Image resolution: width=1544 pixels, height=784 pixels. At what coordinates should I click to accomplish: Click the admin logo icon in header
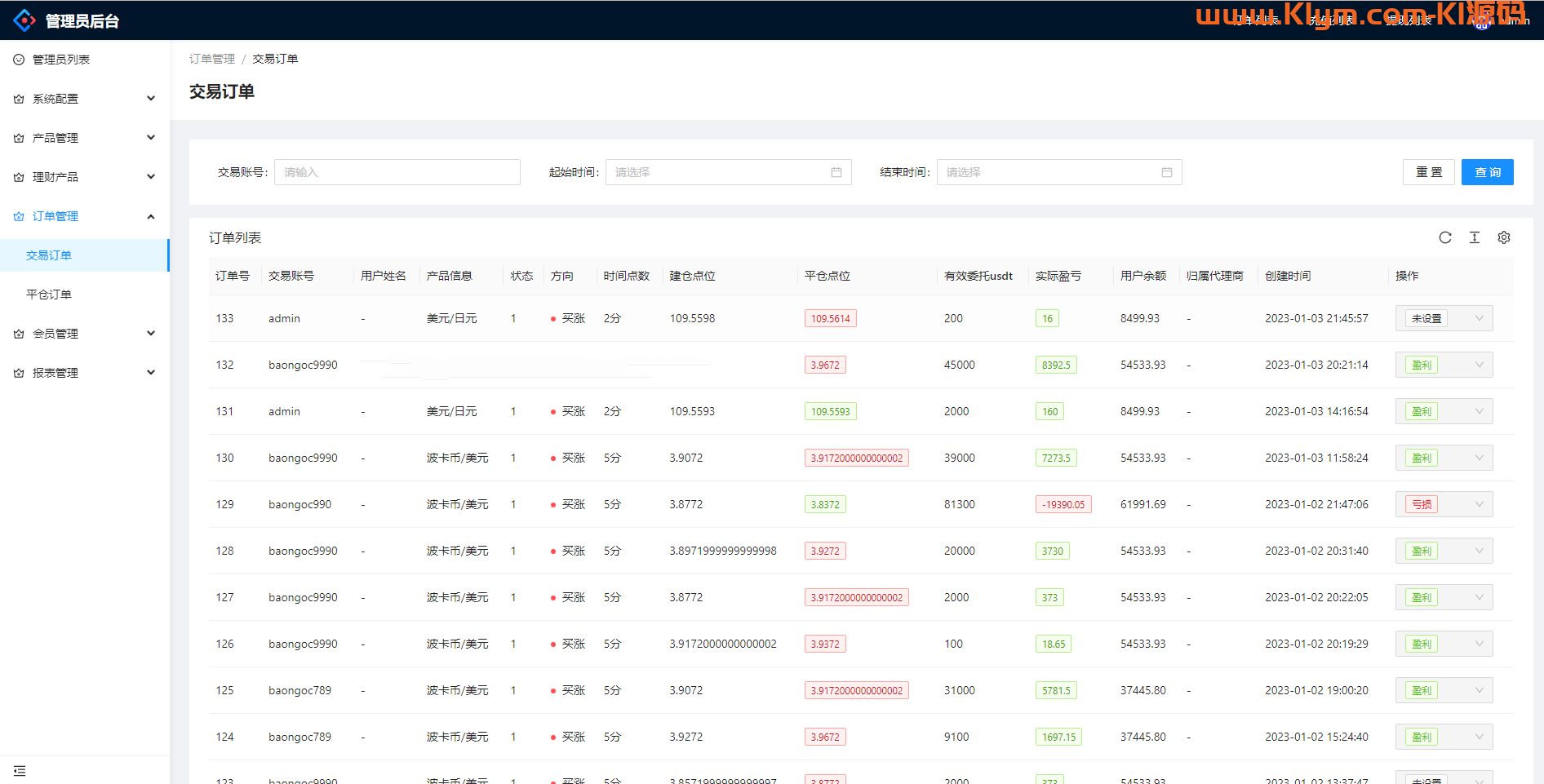(24, 20)
